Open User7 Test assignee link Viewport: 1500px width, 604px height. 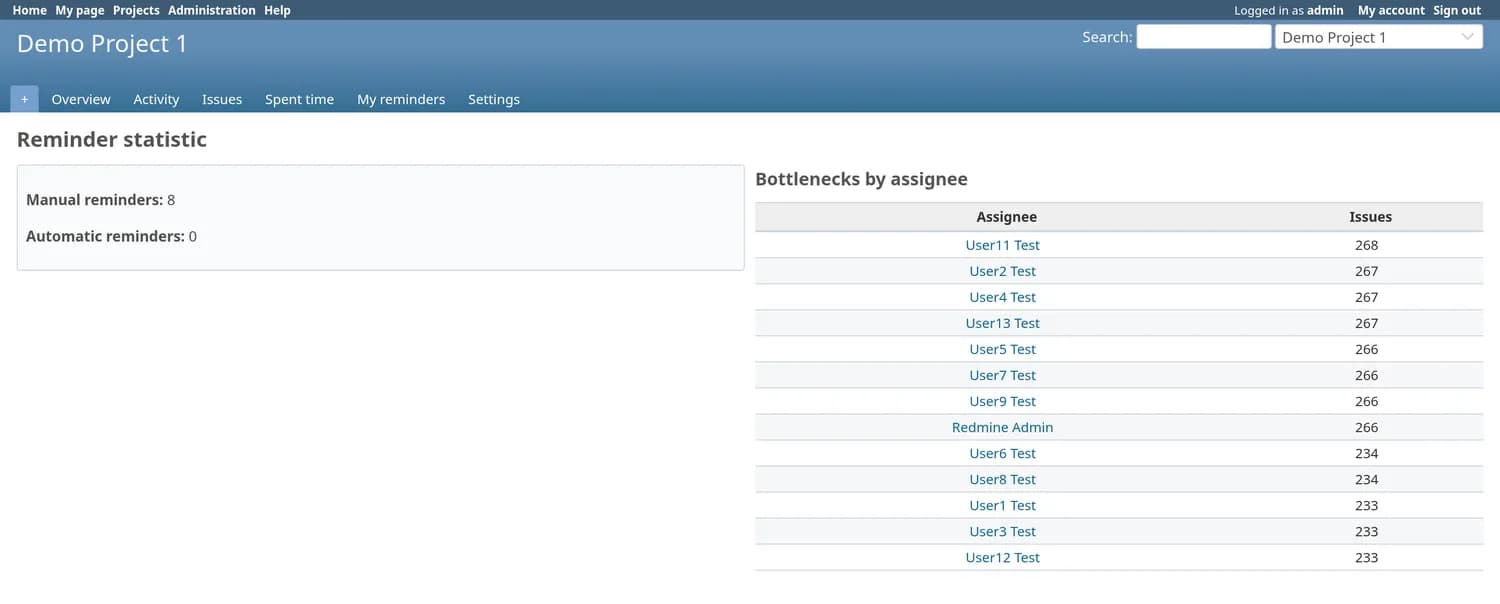coord(1003,375)
